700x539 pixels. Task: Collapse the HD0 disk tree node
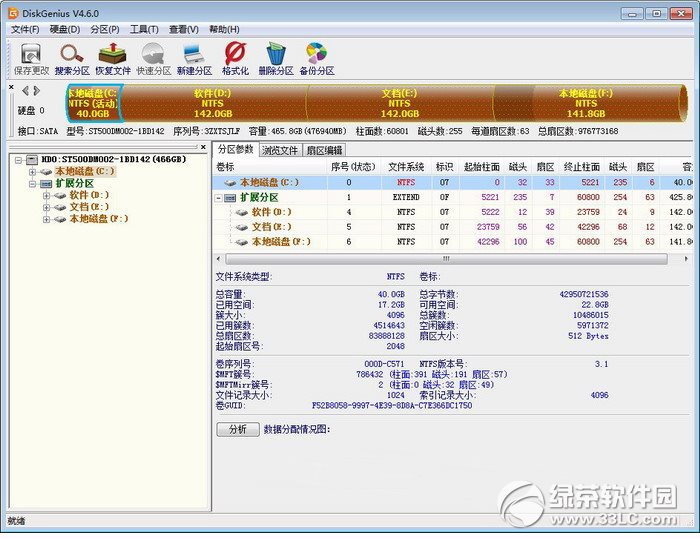[x=18, y=160]
